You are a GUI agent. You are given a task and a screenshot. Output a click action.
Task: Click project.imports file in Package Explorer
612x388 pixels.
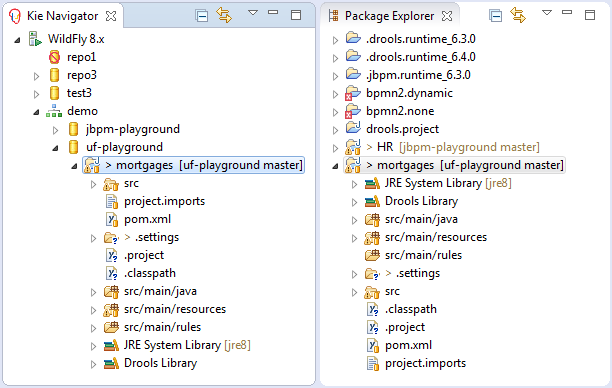click(425, 363)
